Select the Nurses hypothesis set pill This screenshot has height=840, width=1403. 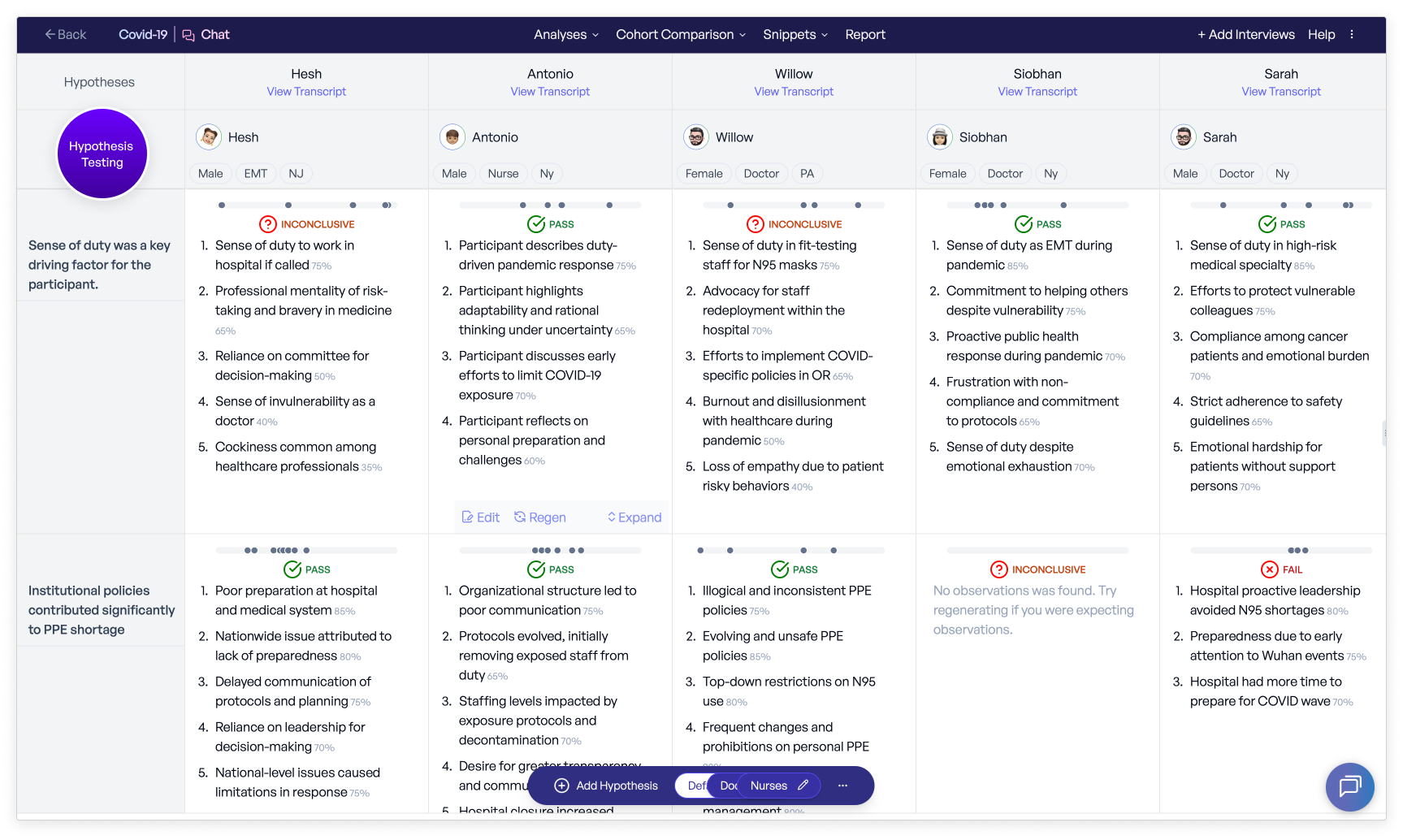pyautogui.click(x=768, y=786)
